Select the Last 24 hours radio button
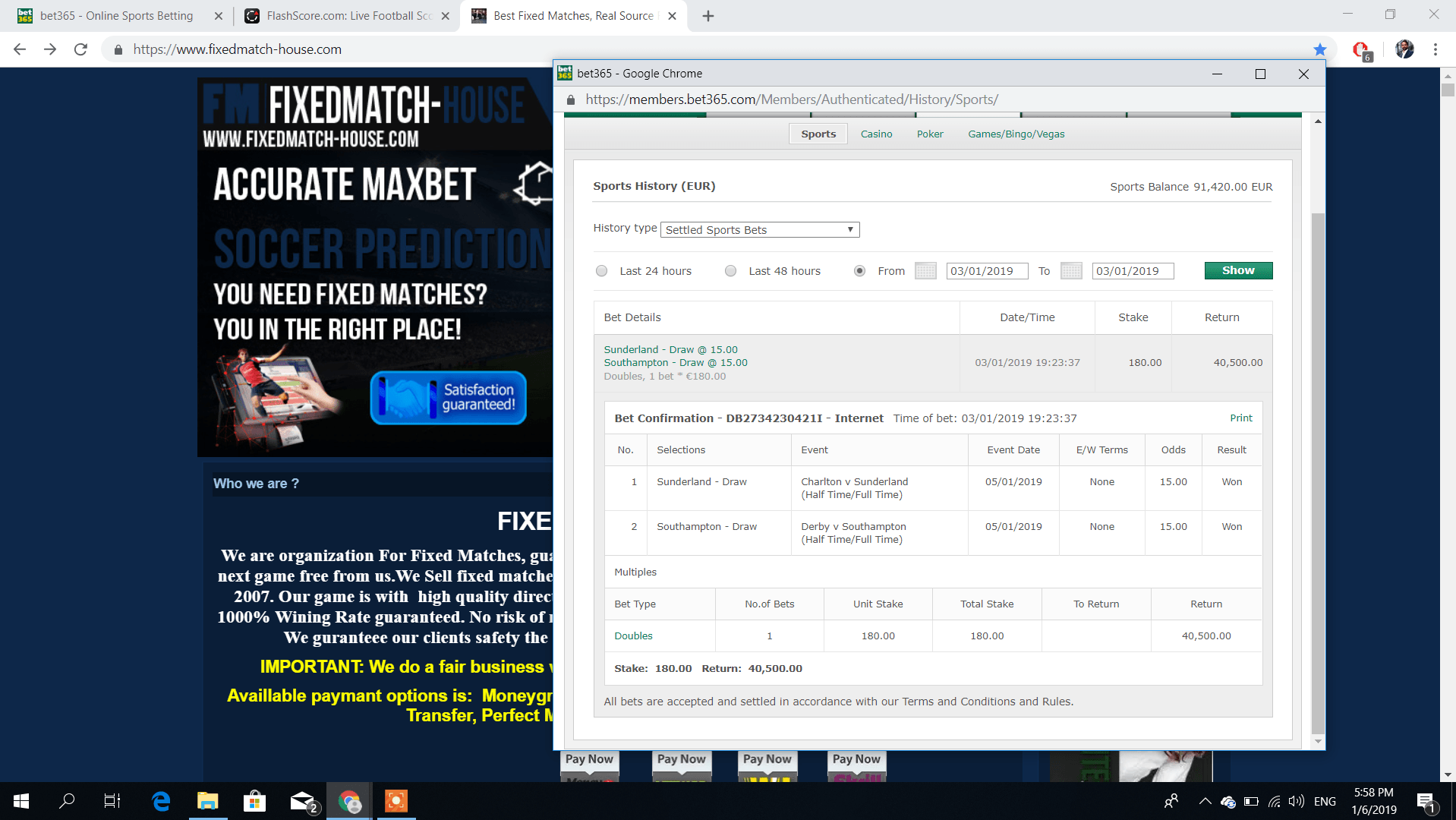This screenshot has width=1456, height=820. 602,271
